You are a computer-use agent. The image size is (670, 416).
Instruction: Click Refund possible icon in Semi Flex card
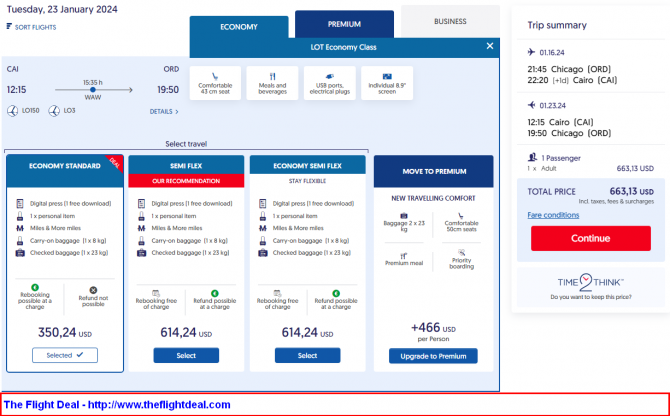[215, 293]
